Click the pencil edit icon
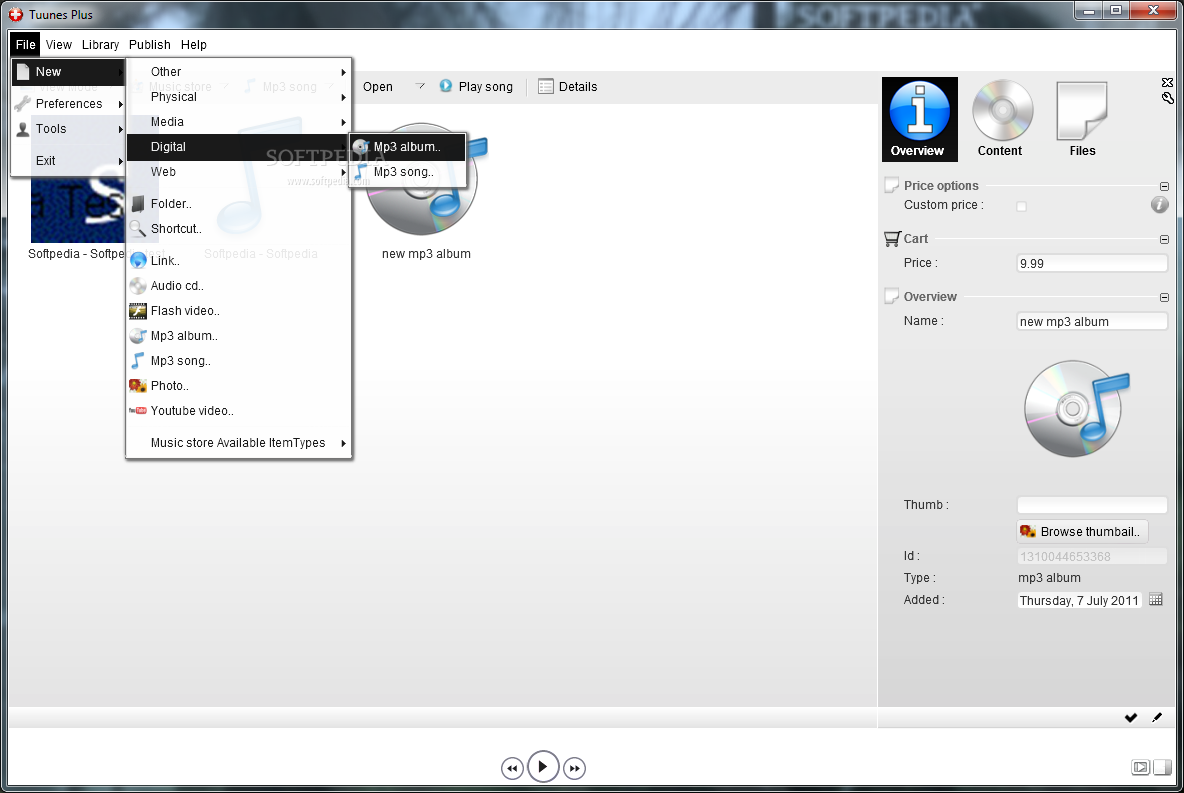This screenshot has height=793, width=1184. 1157,717
